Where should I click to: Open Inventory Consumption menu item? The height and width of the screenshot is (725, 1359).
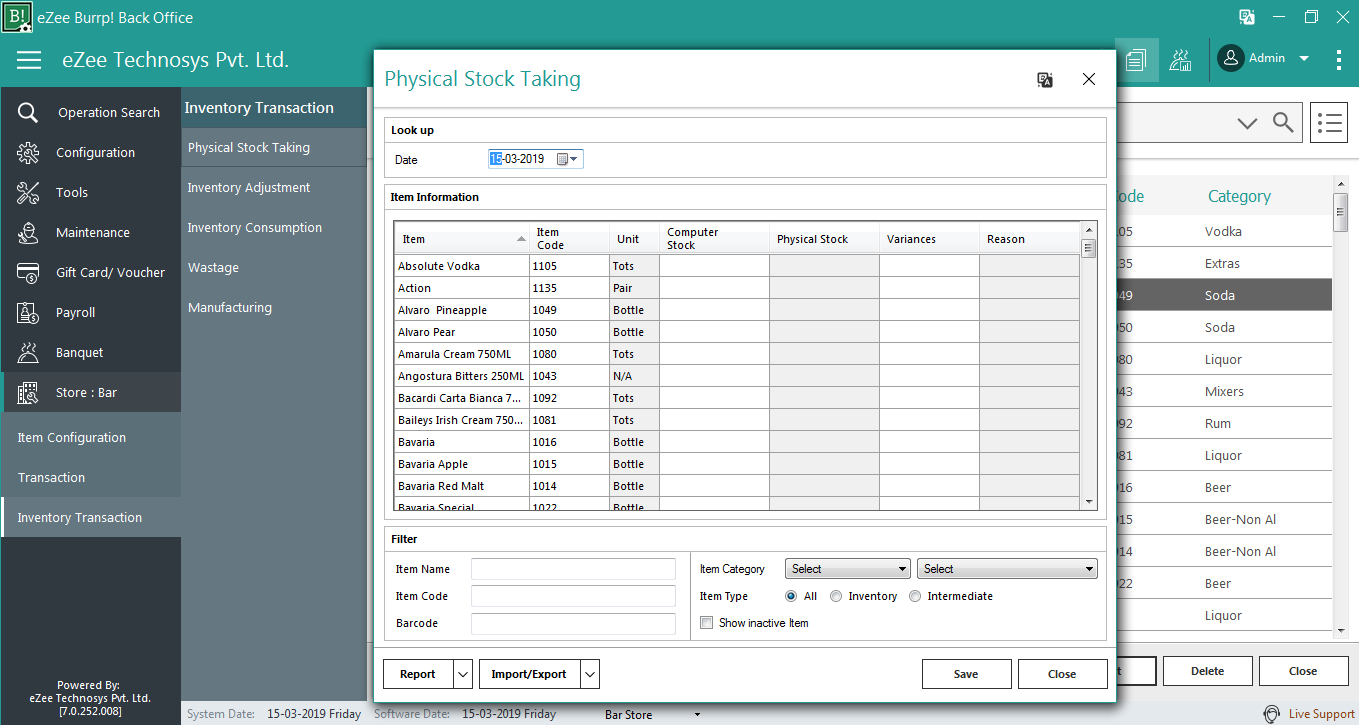(x=274, y=227)
